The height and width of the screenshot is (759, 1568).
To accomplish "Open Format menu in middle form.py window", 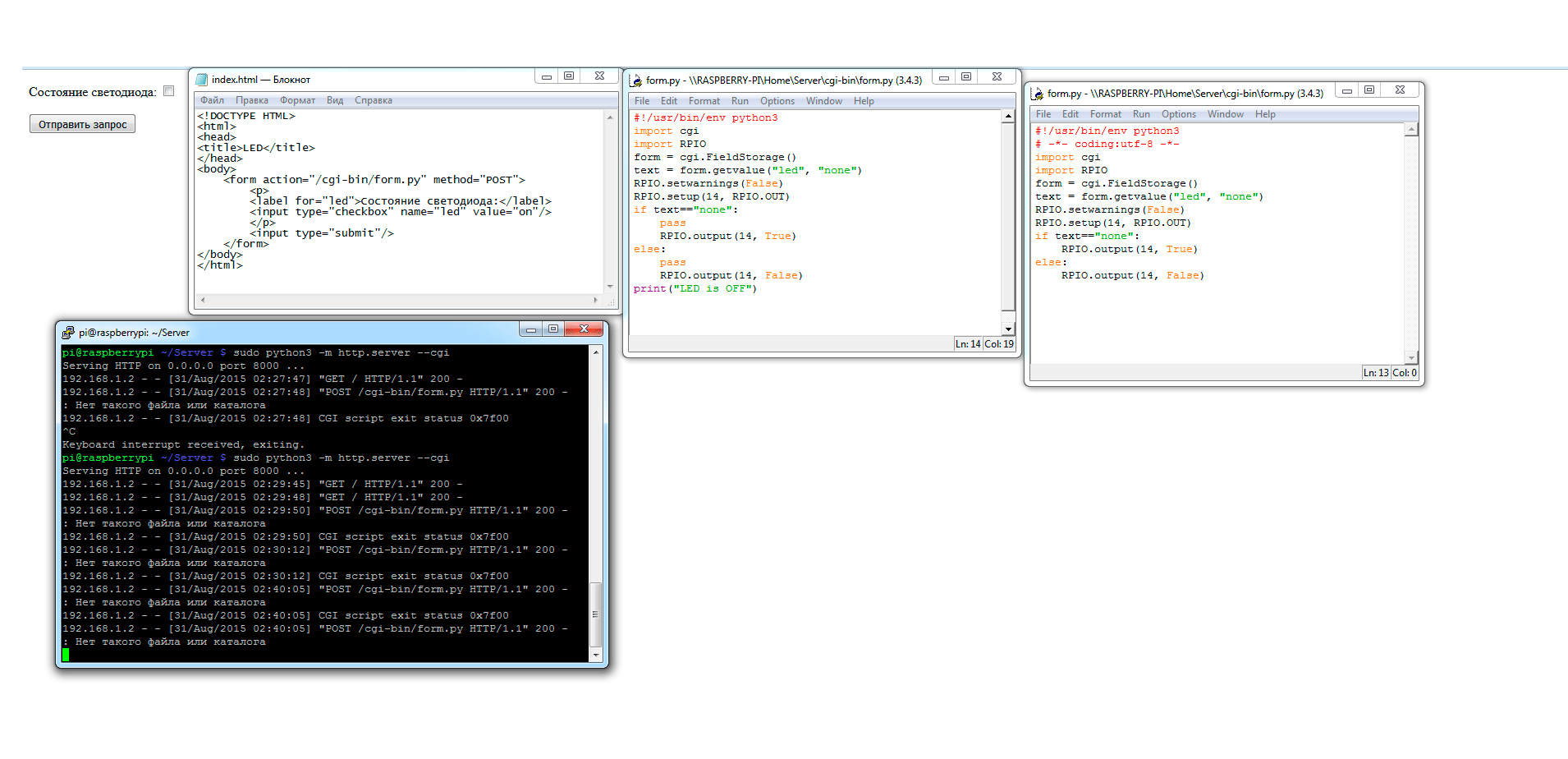I will (x=704, y=101).
